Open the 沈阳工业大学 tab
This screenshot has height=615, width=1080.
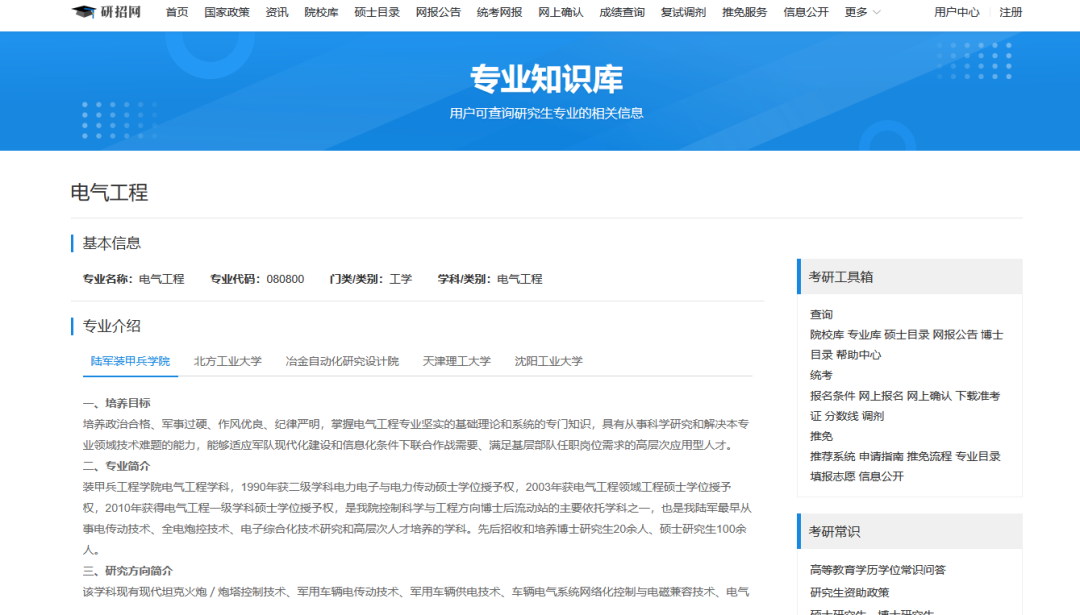click(x=549, y=361)
